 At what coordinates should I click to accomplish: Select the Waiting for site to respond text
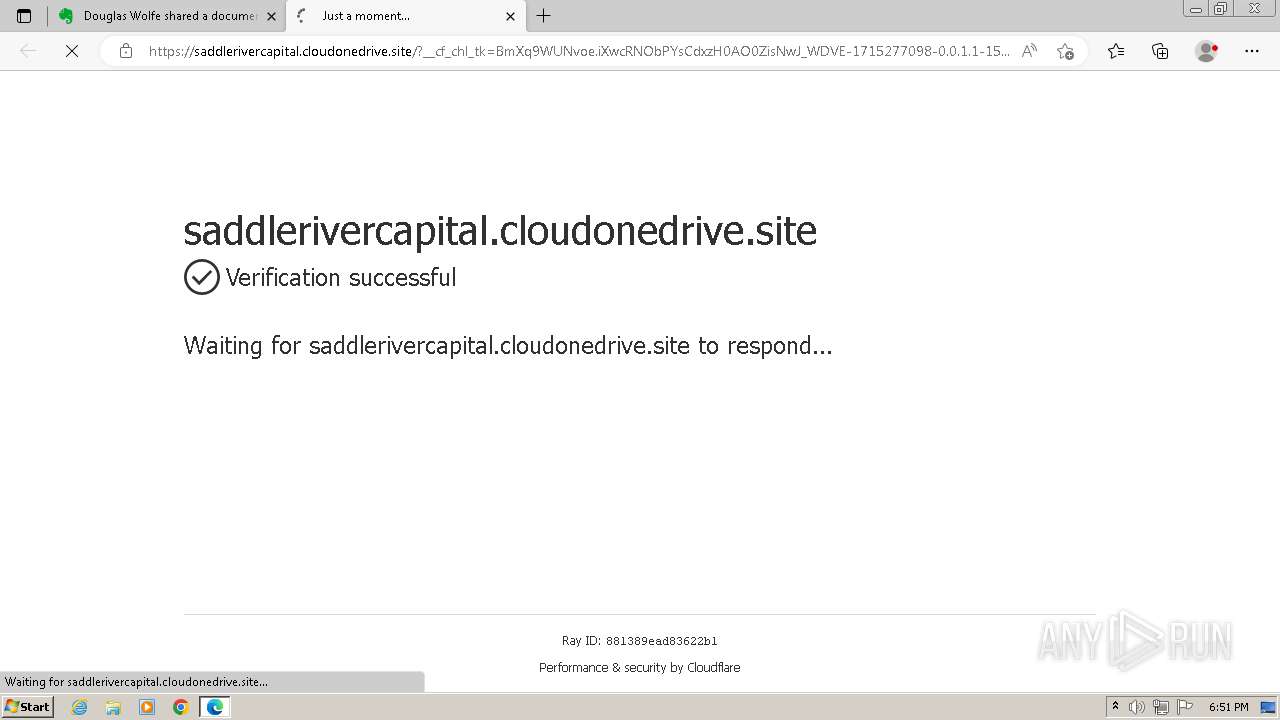coord(508,346)
